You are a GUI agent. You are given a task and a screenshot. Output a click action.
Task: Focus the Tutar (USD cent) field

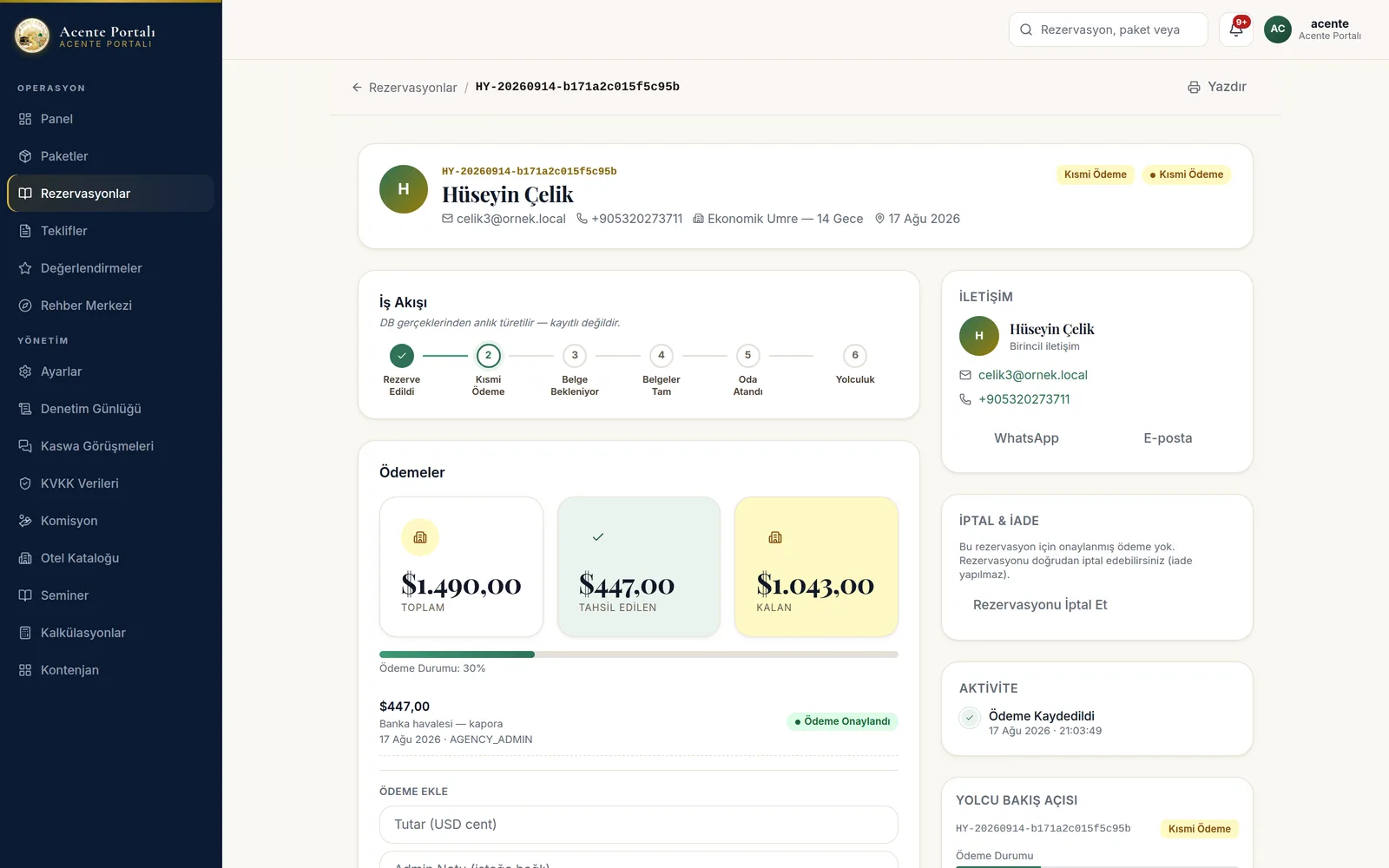tap(639, 825)
